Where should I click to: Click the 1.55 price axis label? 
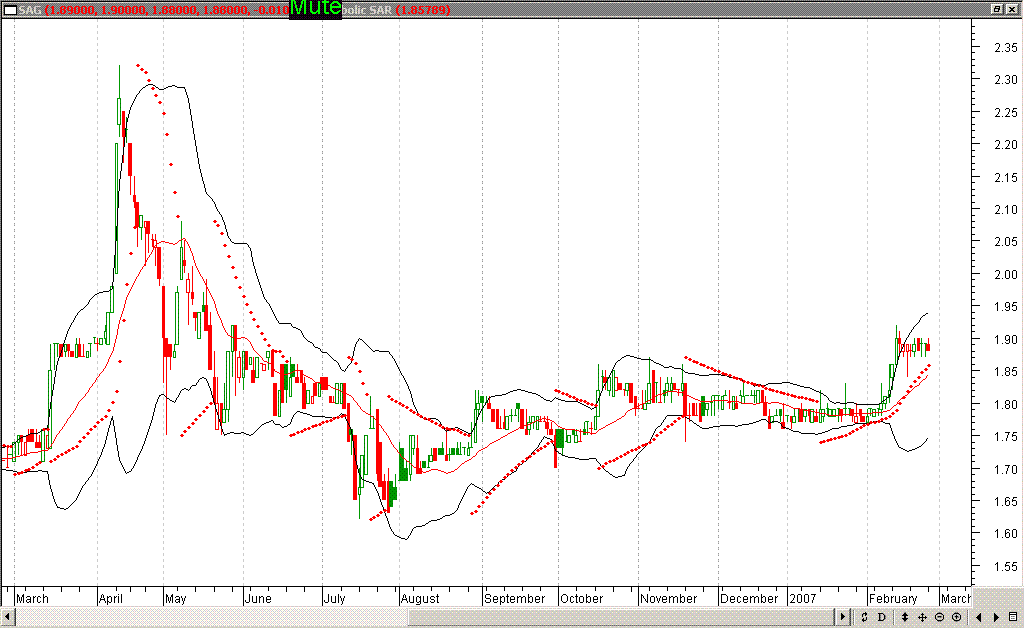(x=1006, y=567)
